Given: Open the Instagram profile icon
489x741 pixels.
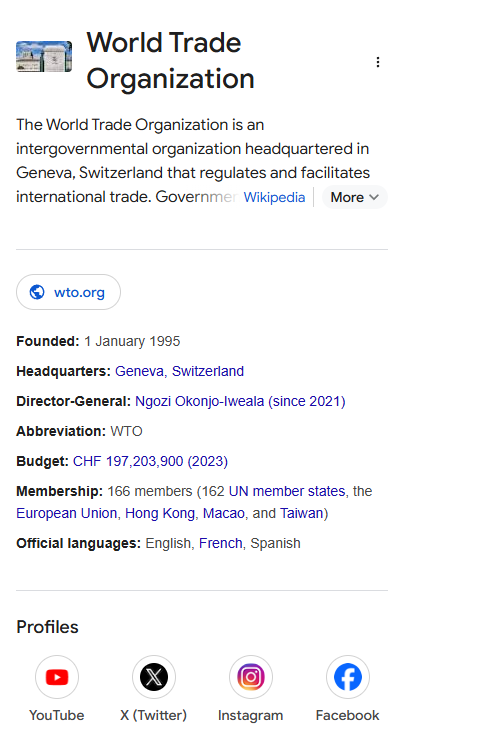Looking at the screenshot, I should (x=251, y=677).
